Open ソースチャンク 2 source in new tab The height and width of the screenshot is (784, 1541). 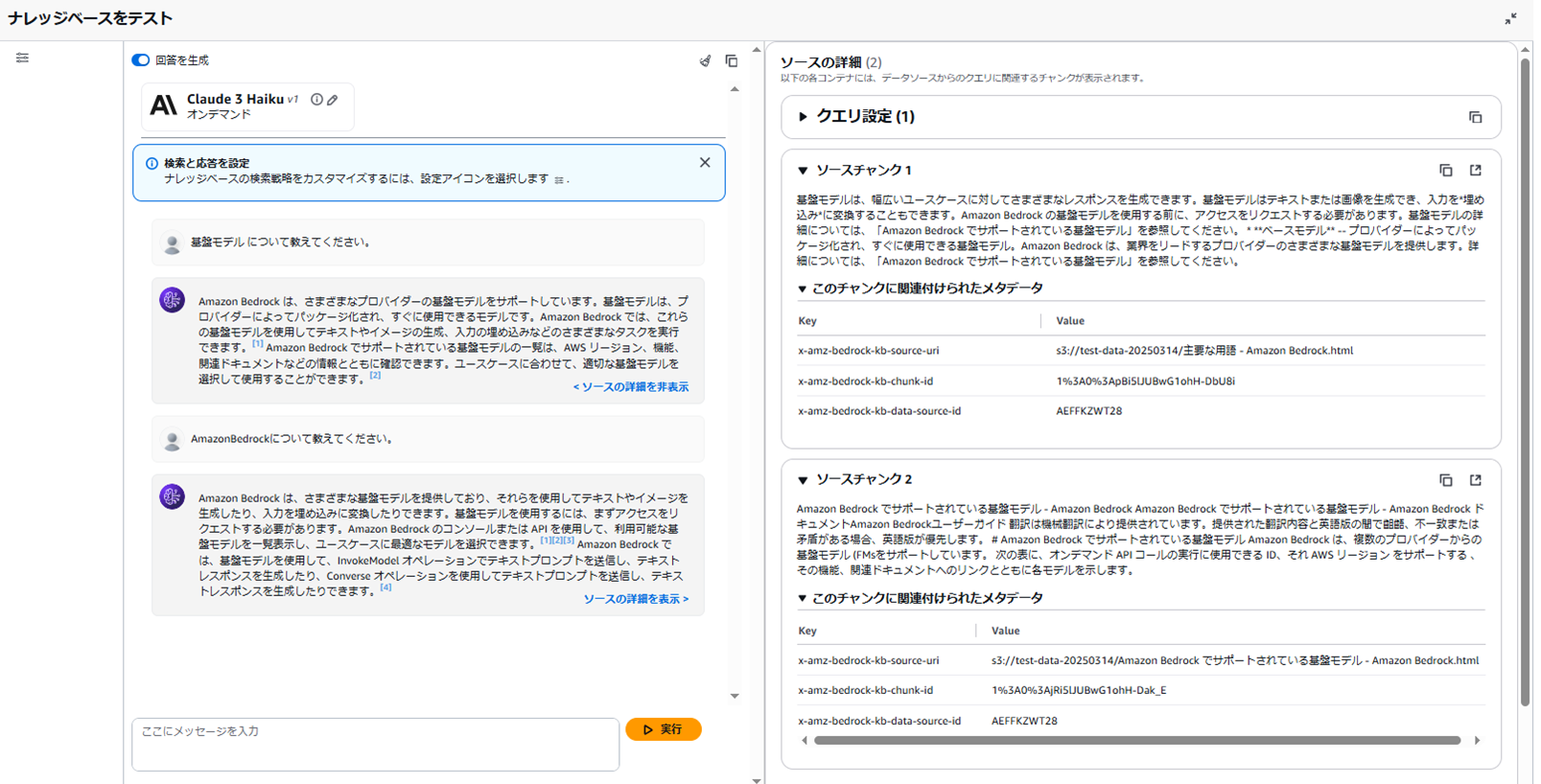[x=1475, y=480]
